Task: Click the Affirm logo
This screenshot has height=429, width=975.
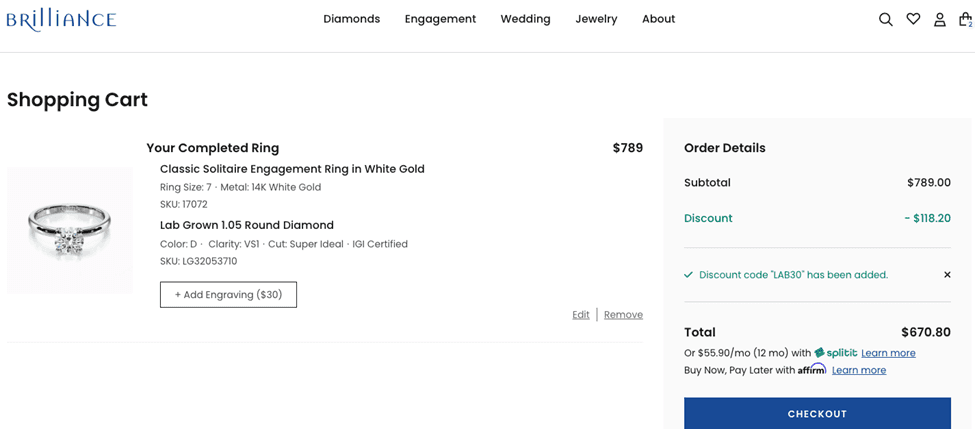Action: pos(812,370)
